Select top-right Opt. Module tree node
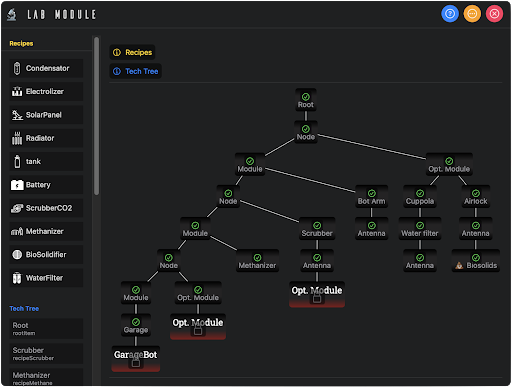The width and height of the screenshot is (512, 388). pos(449,164)
